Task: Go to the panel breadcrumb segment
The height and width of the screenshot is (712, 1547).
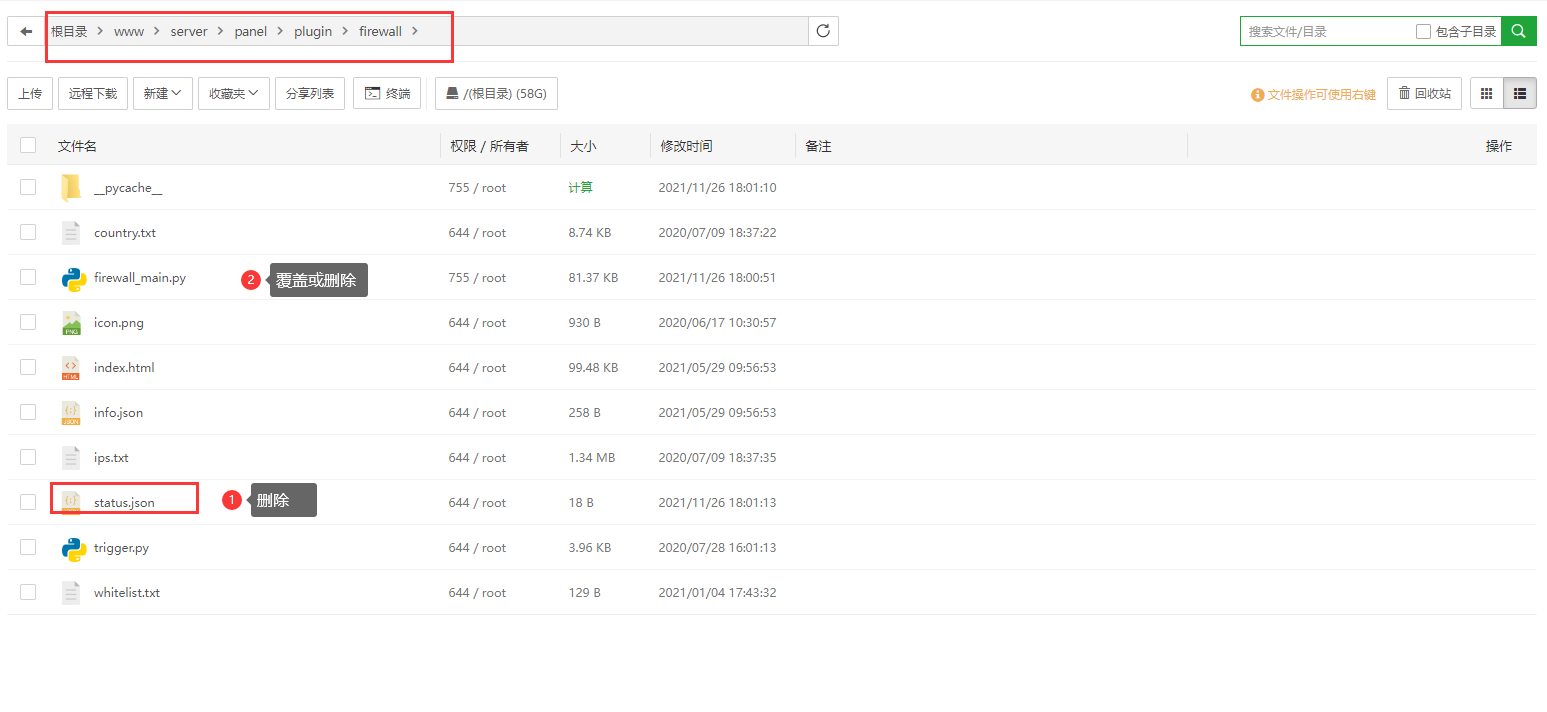Action: click(x=250, y=31)
